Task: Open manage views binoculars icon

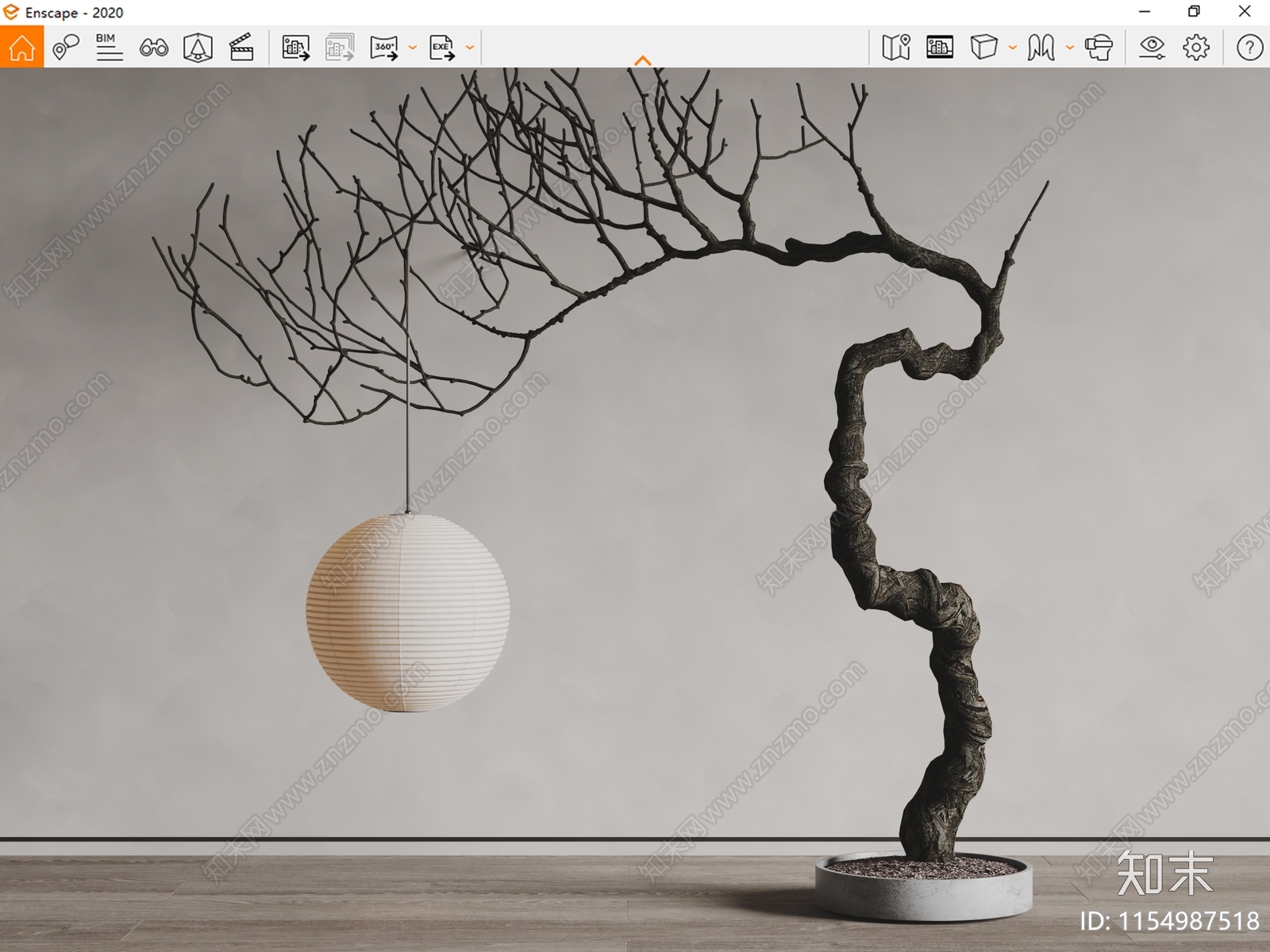Action: click(153, 48)
